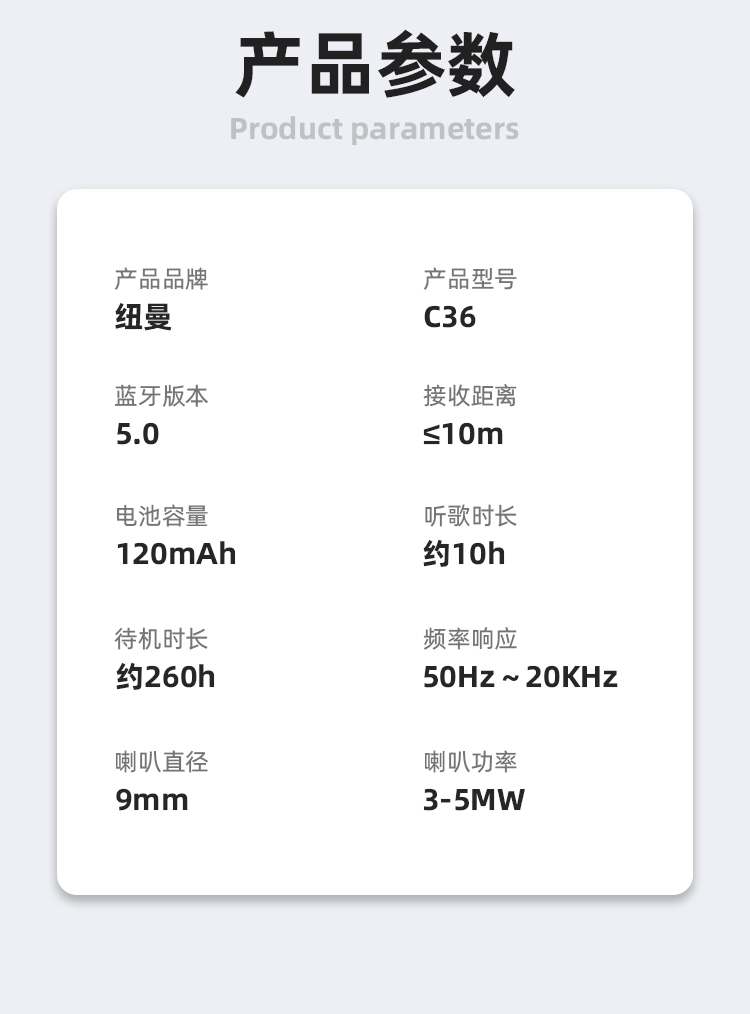Viewport: 750px width, 1014px height.
Task: Click the 9mm speaker diameter value
Action: (x=152, y=800)
